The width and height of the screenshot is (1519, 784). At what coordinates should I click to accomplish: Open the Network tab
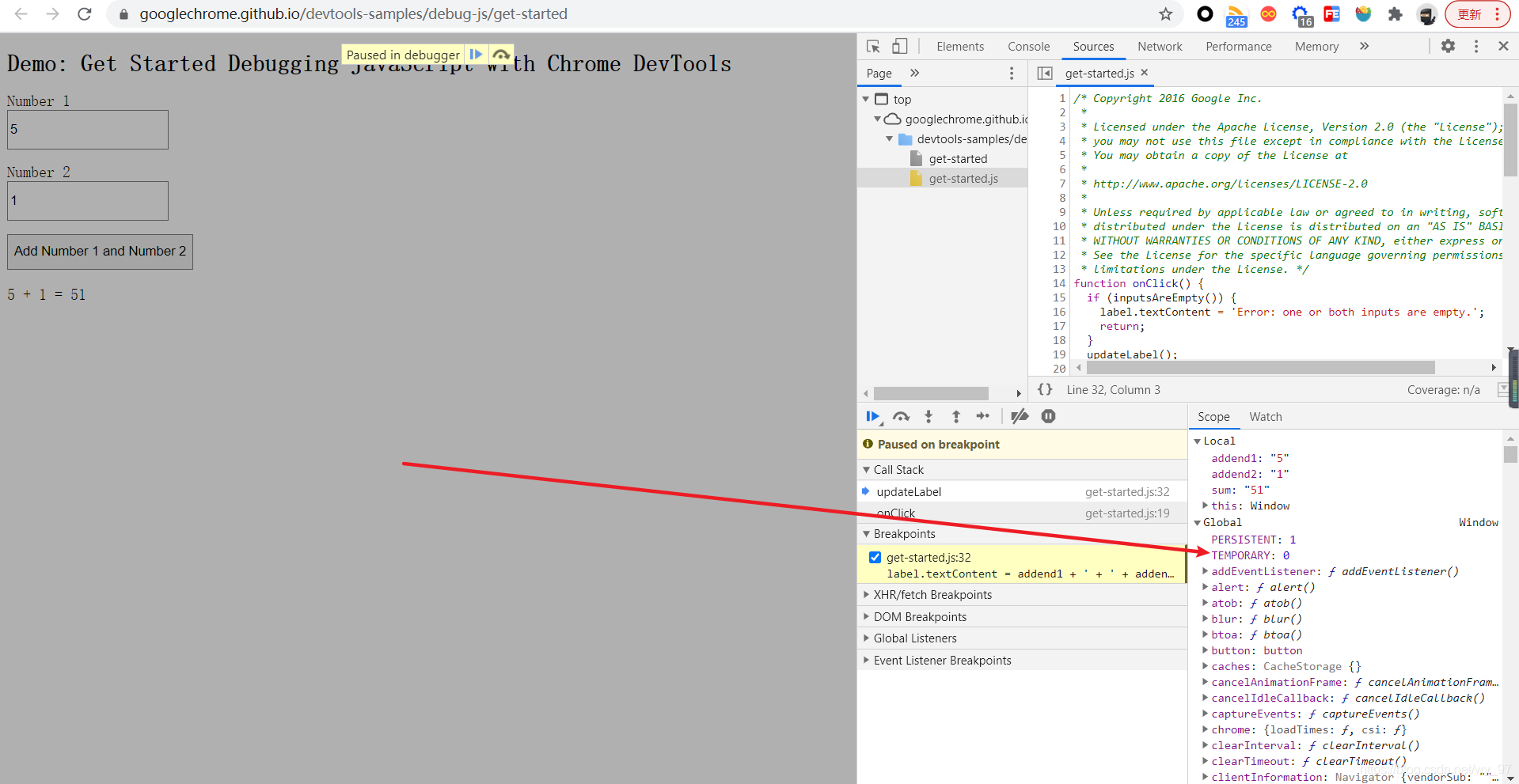pyautogui.click(x=1160, y=47)
